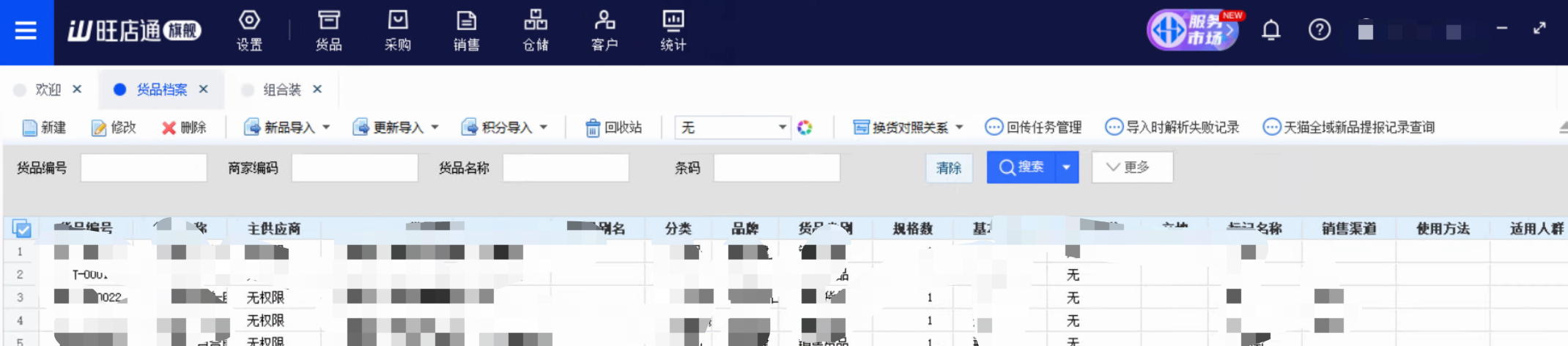Open the 服务市场 service market badge
Image resolution: width=1568 pixels, height=346 pixels.
click(x=1193, y=31)
